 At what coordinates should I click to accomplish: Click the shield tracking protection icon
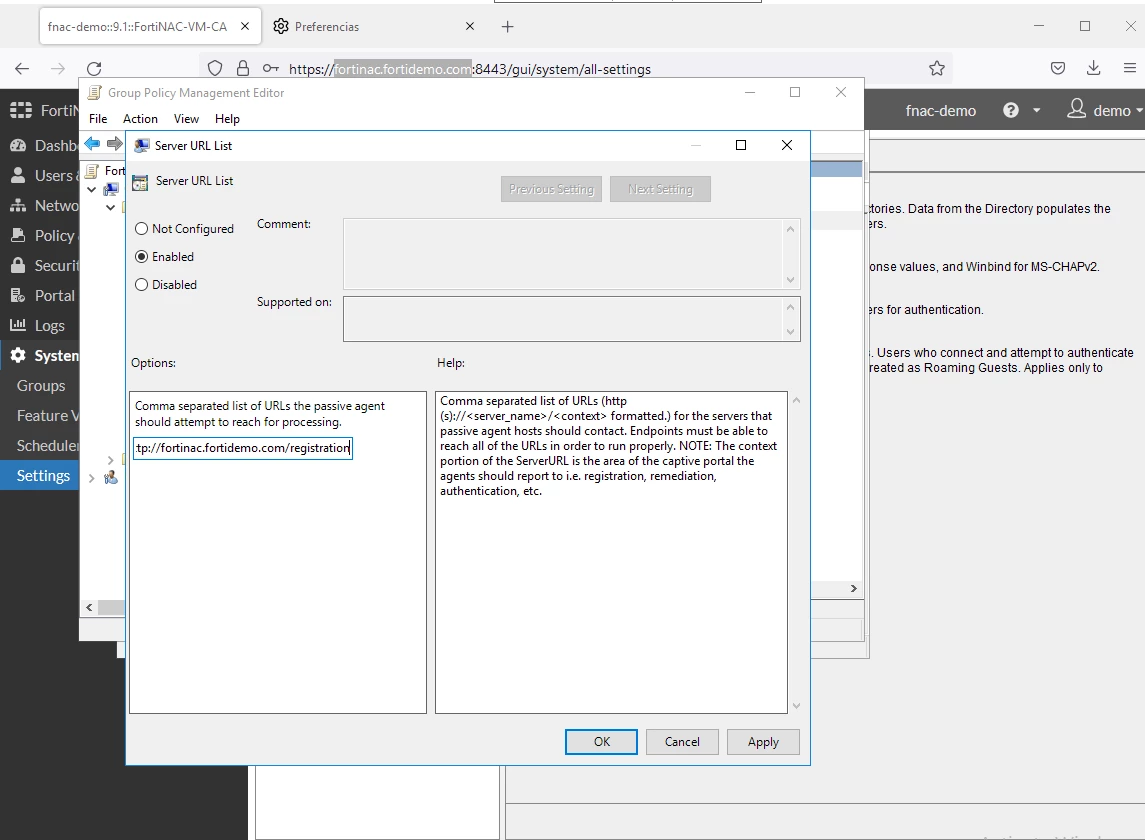click(x=215, y=69)
